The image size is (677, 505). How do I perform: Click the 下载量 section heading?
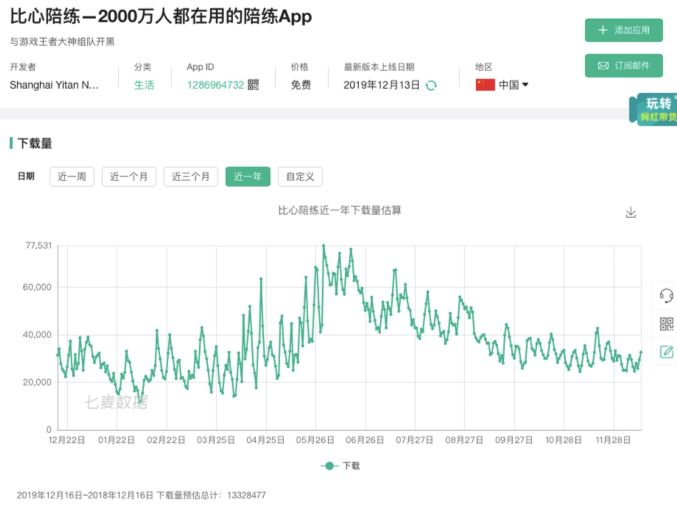click(35, 143)
